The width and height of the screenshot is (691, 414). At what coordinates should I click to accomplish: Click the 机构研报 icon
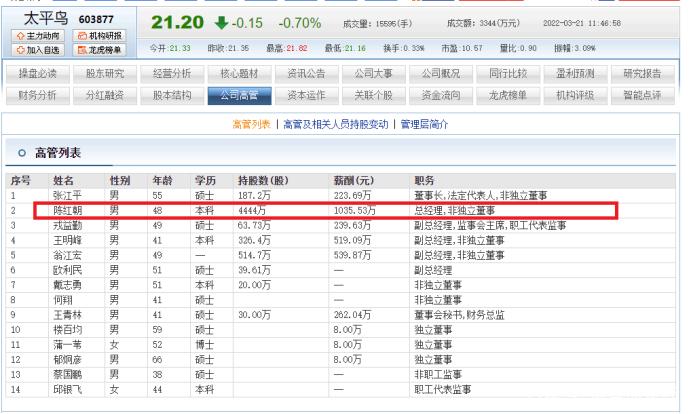pyautogui.click(x=82, y=36)
